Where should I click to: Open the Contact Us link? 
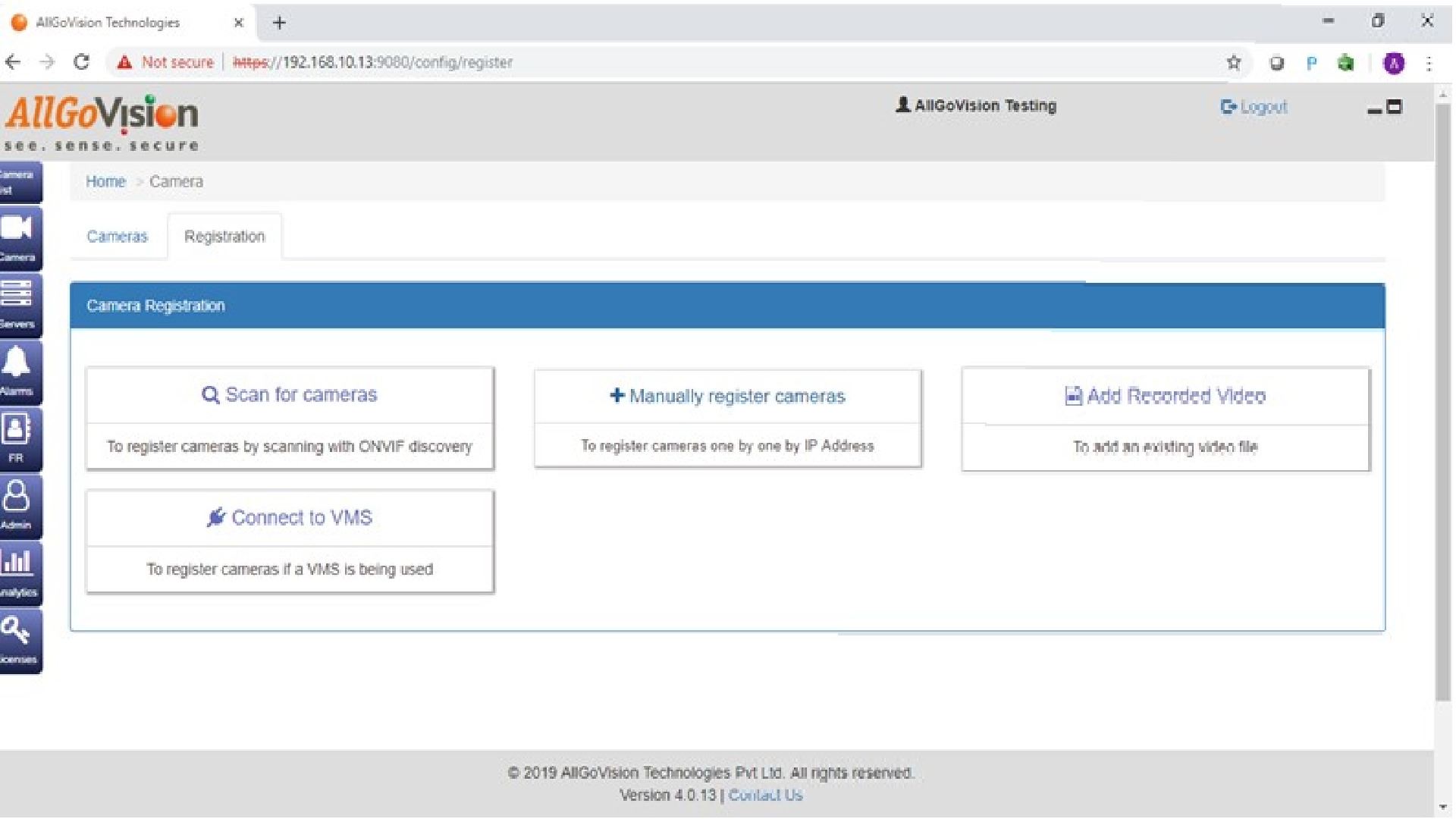coord(765,795)
